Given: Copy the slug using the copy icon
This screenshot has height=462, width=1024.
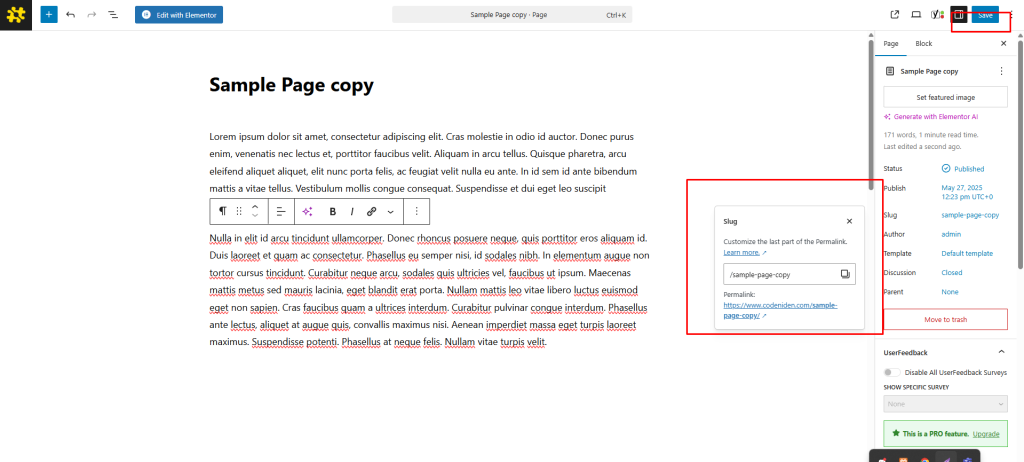Looking at the screenshot, I should point(845,274).
